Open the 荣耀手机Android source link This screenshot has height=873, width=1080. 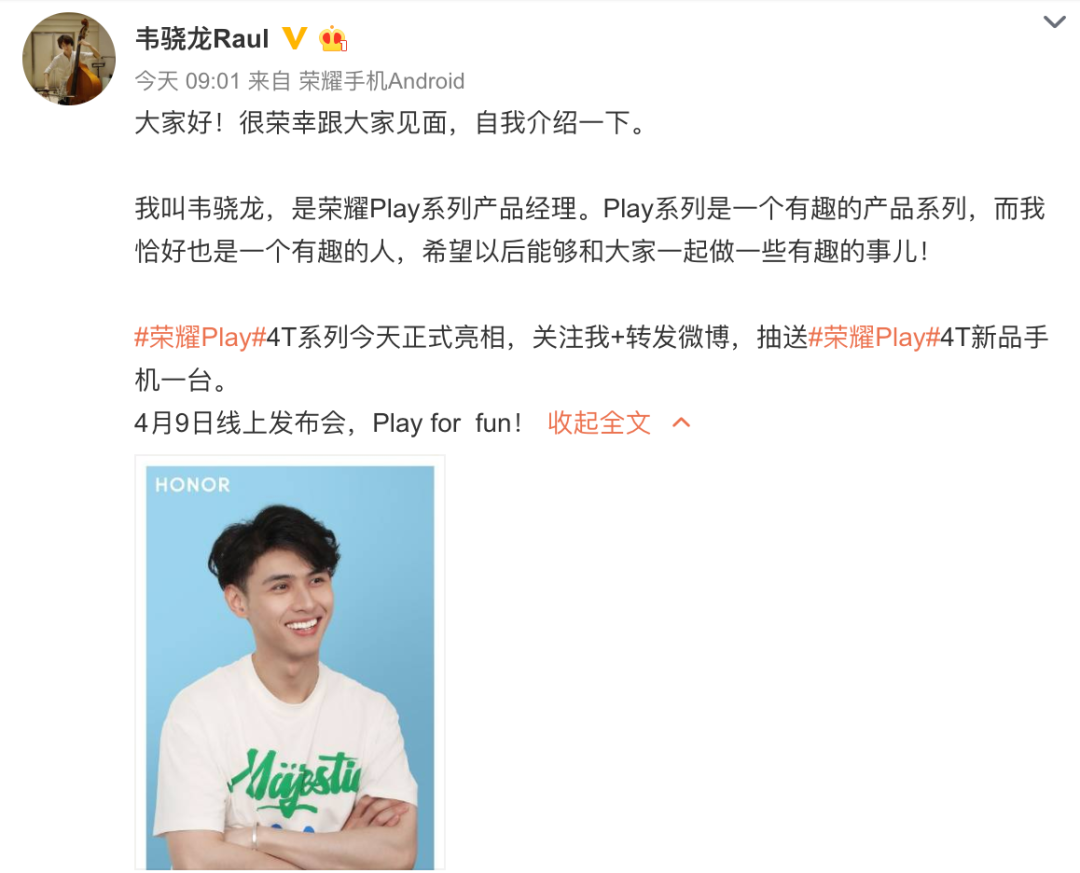[x=382, y=81]
